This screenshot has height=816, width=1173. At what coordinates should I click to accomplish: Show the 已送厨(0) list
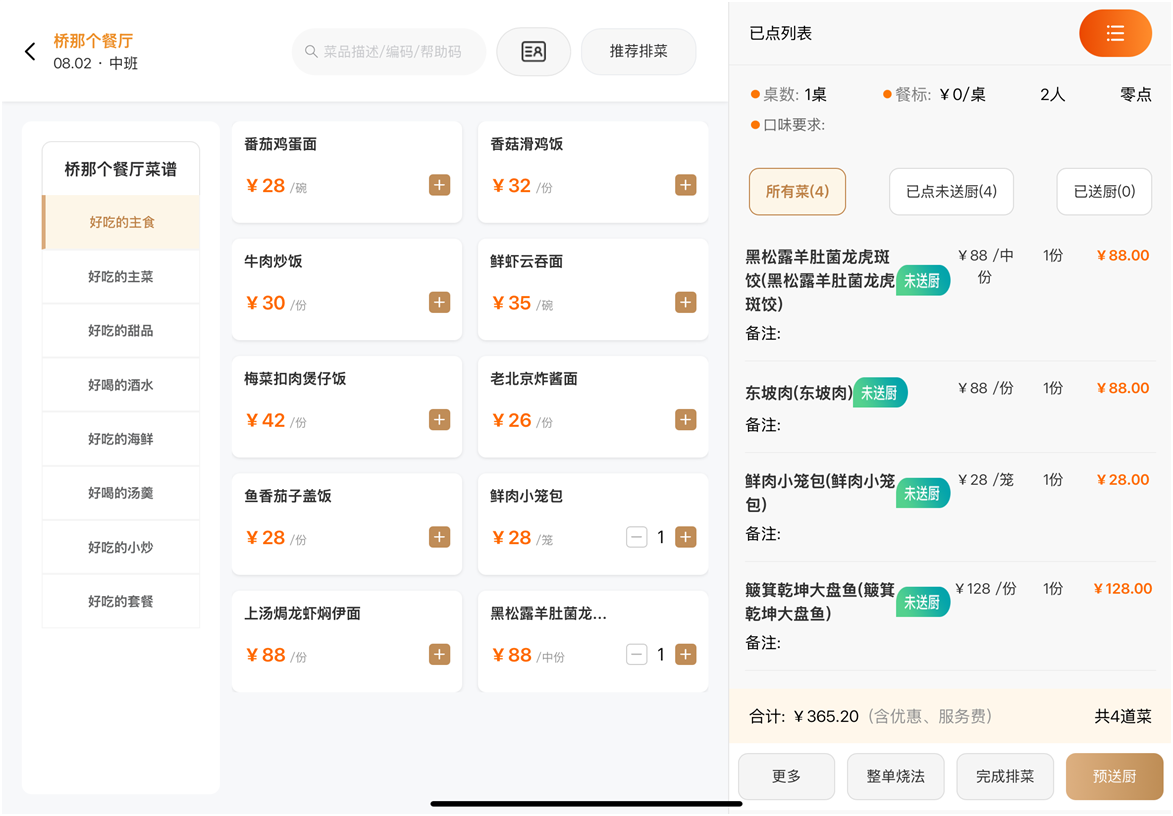[1104, 191]
